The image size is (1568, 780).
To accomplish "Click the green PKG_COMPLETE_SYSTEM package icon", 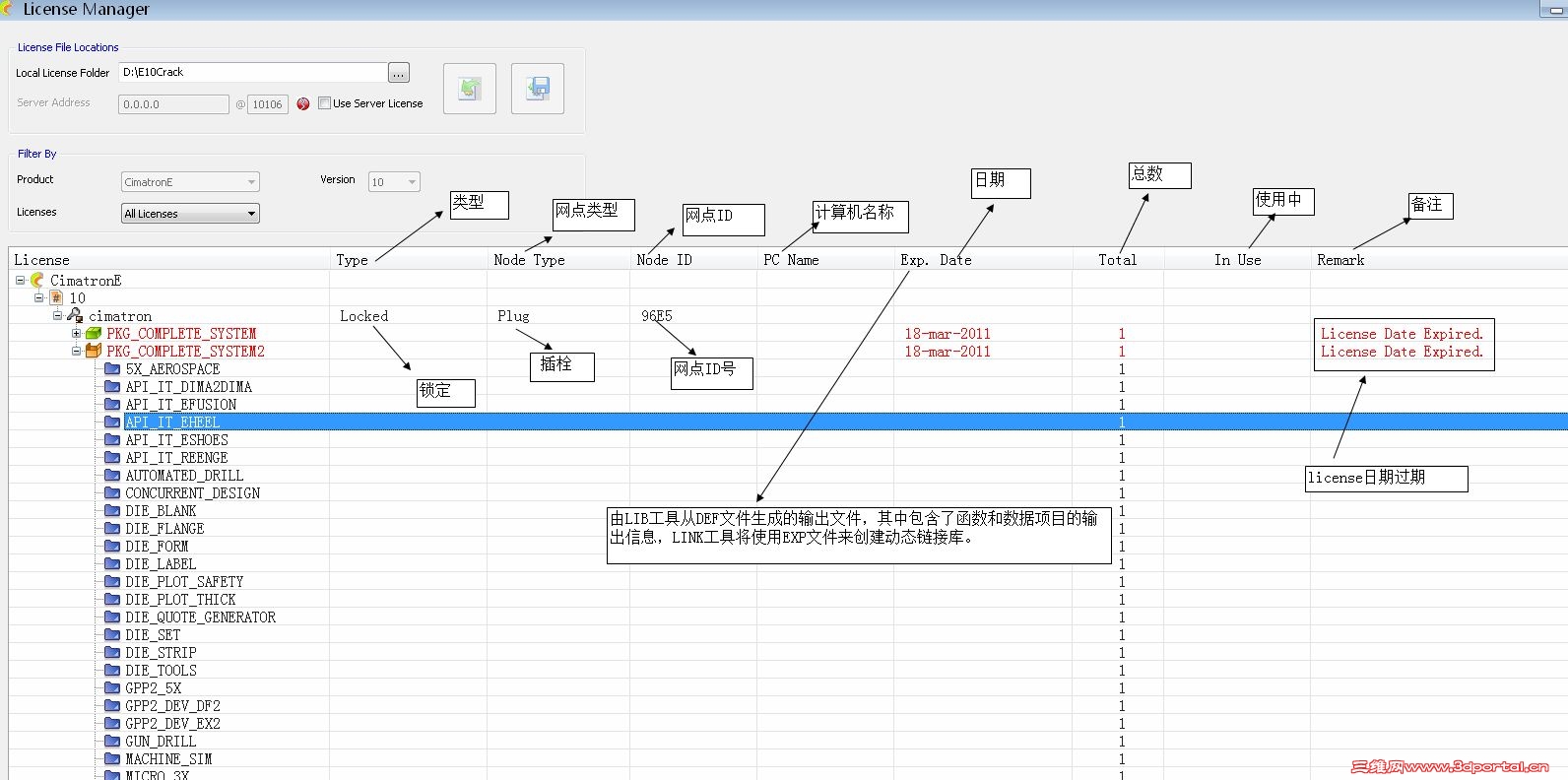I will pyautogui.click(x=94, y=334).
